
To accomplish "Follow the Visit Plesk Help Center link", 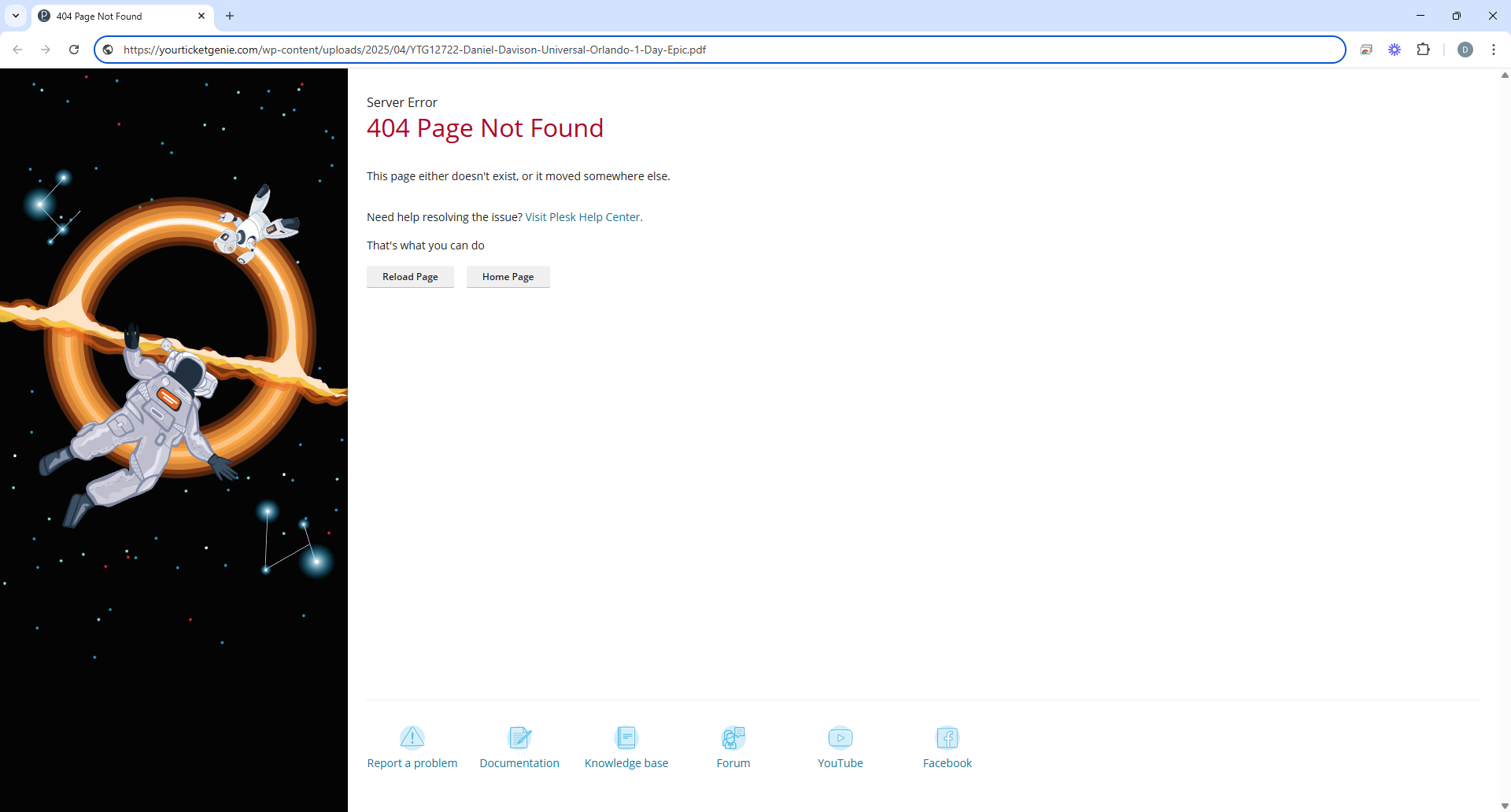I will [582, 217].
